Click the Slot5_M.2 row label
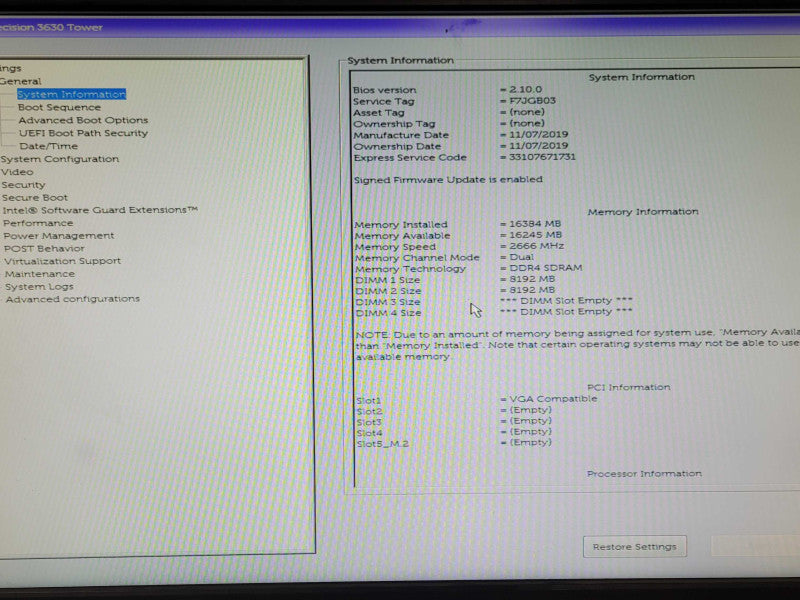Screen dimensions: 800x600 [x=383, y=444]
